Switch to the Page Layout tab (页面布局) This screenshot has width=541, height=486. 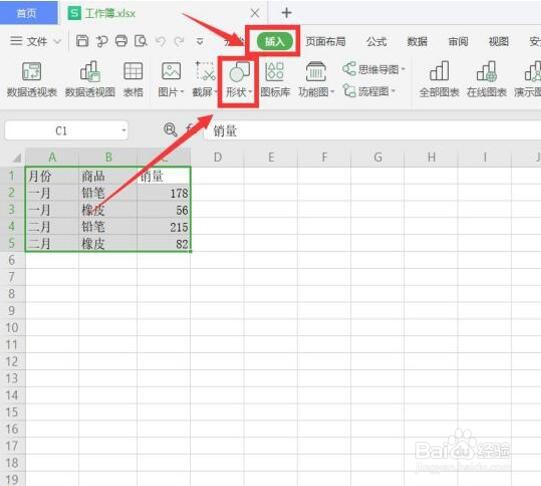coord(325,42)
